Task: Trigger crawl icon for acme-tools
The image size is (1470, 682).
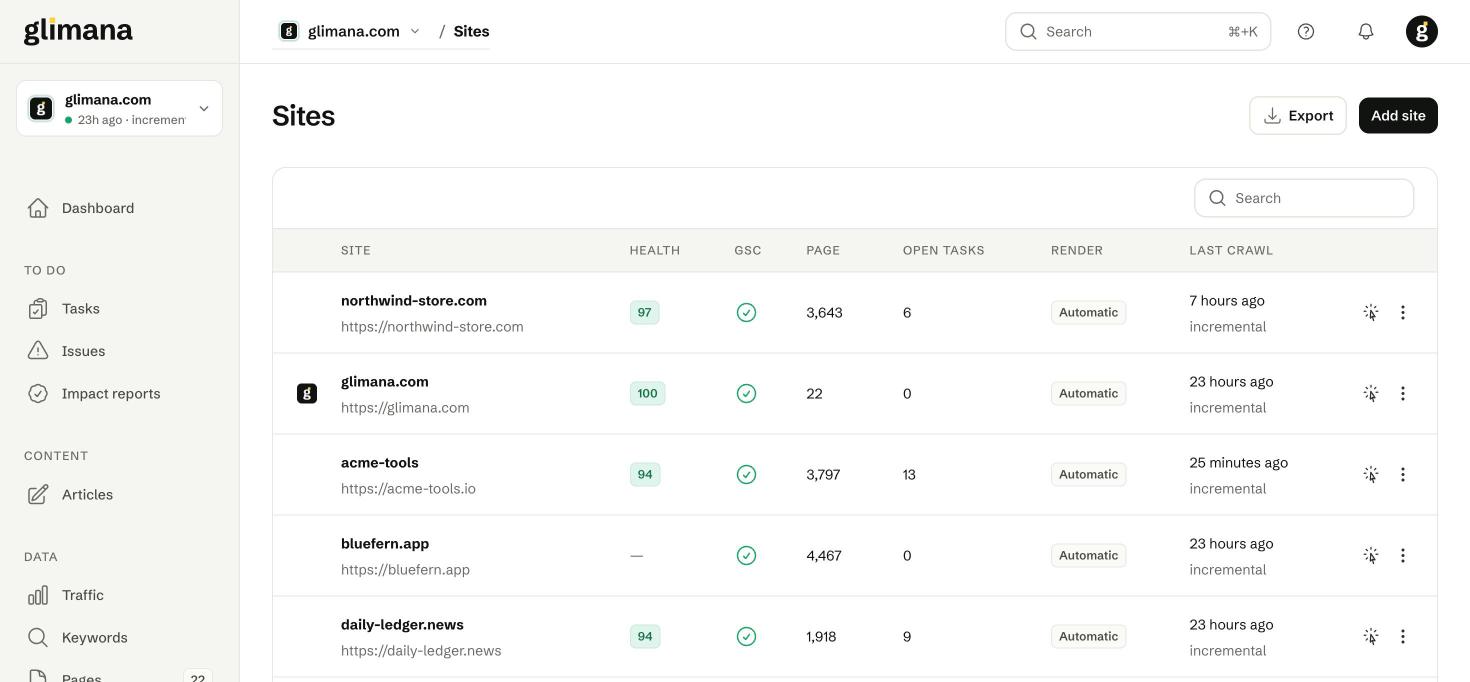Action: click(x=1371, y=475)
